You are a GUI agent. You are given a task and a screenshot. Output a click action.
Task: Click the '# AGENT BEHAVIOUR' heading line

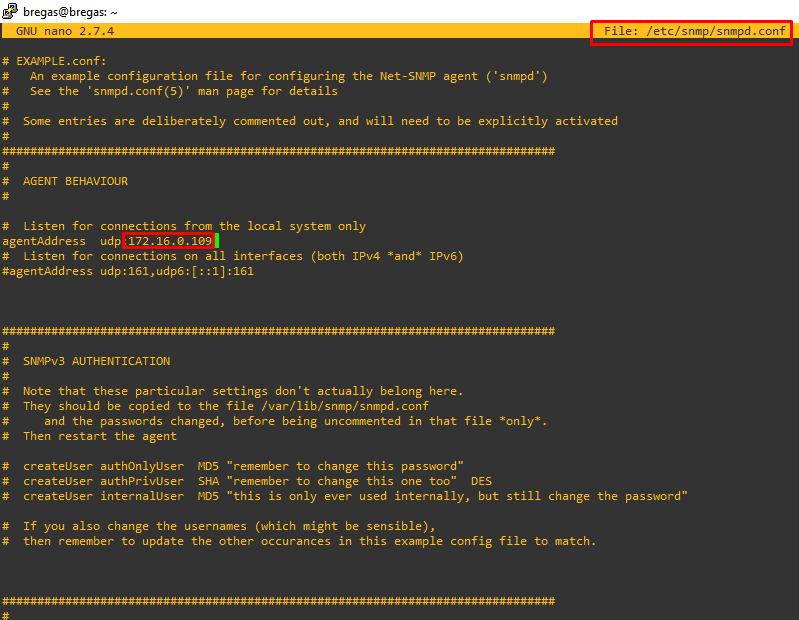(x=65, y=181)
